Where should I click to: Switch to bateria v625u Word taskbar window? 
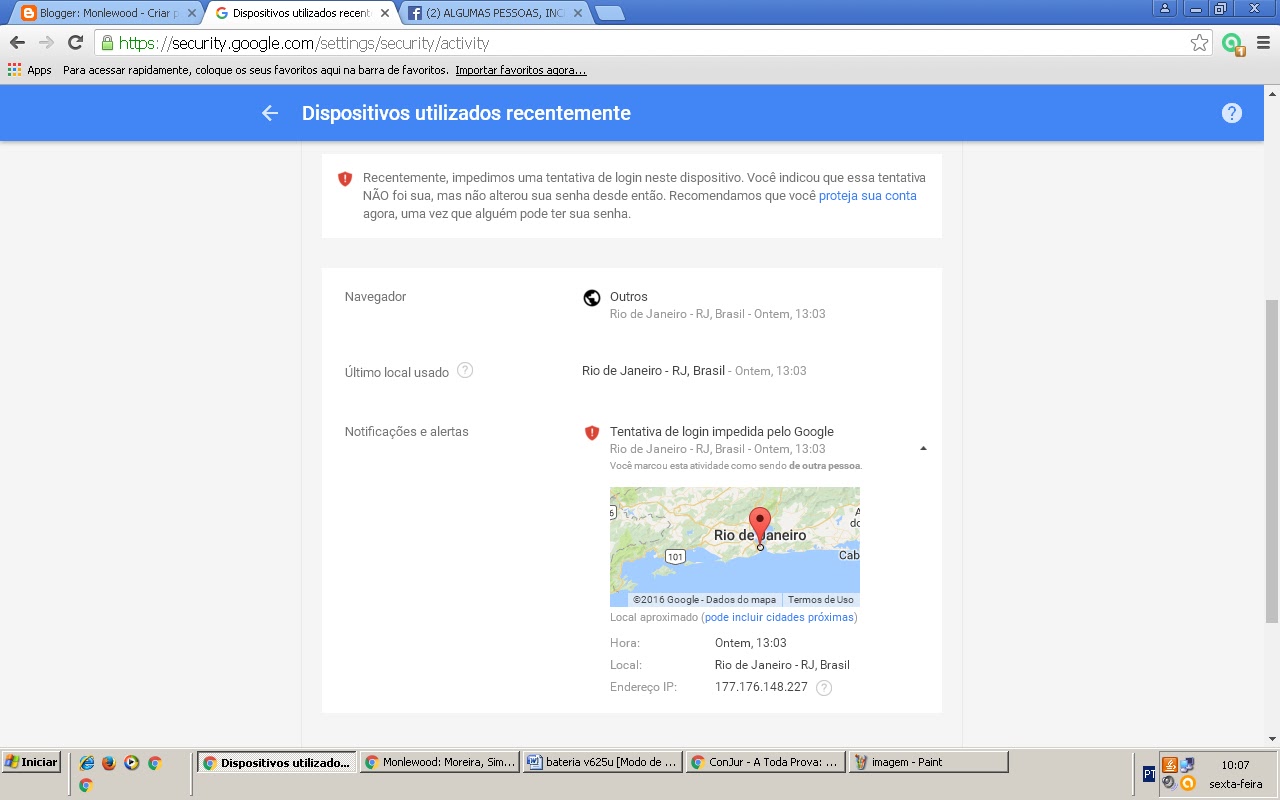pyautogui.click(x=602, y=762)
